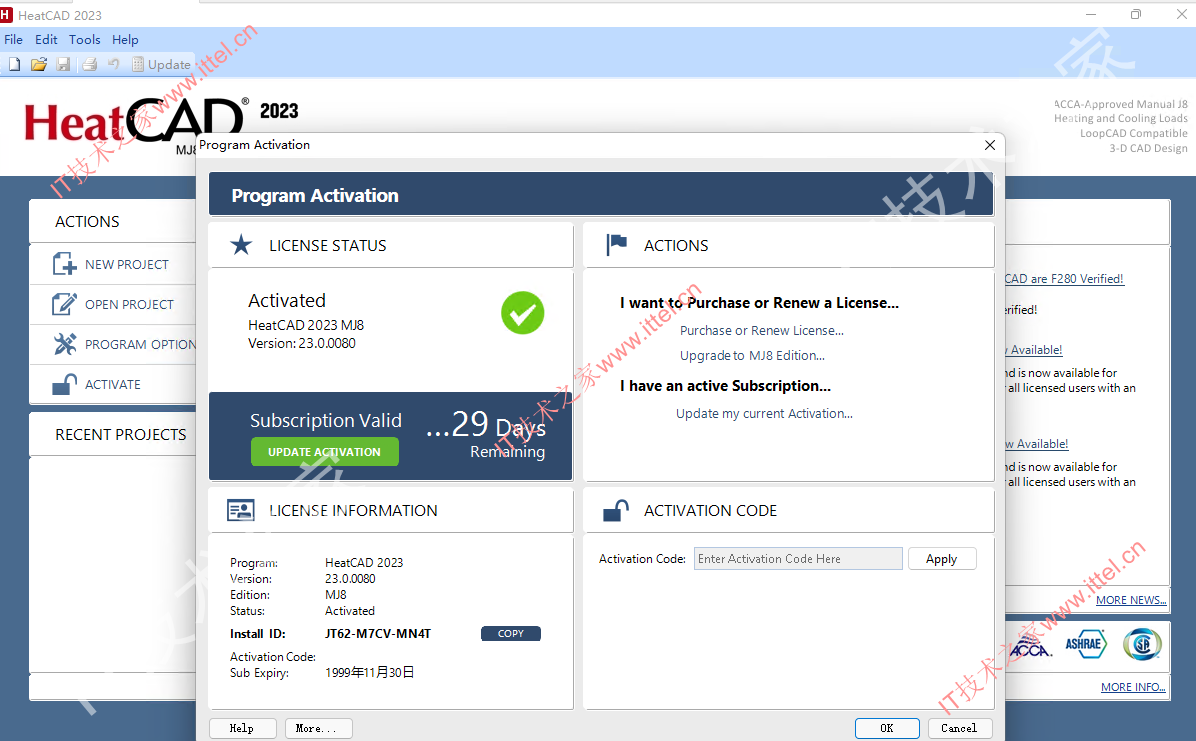
Task: Click the Sub Expiry date 1999年11月30日
Action: click(370, 672)
